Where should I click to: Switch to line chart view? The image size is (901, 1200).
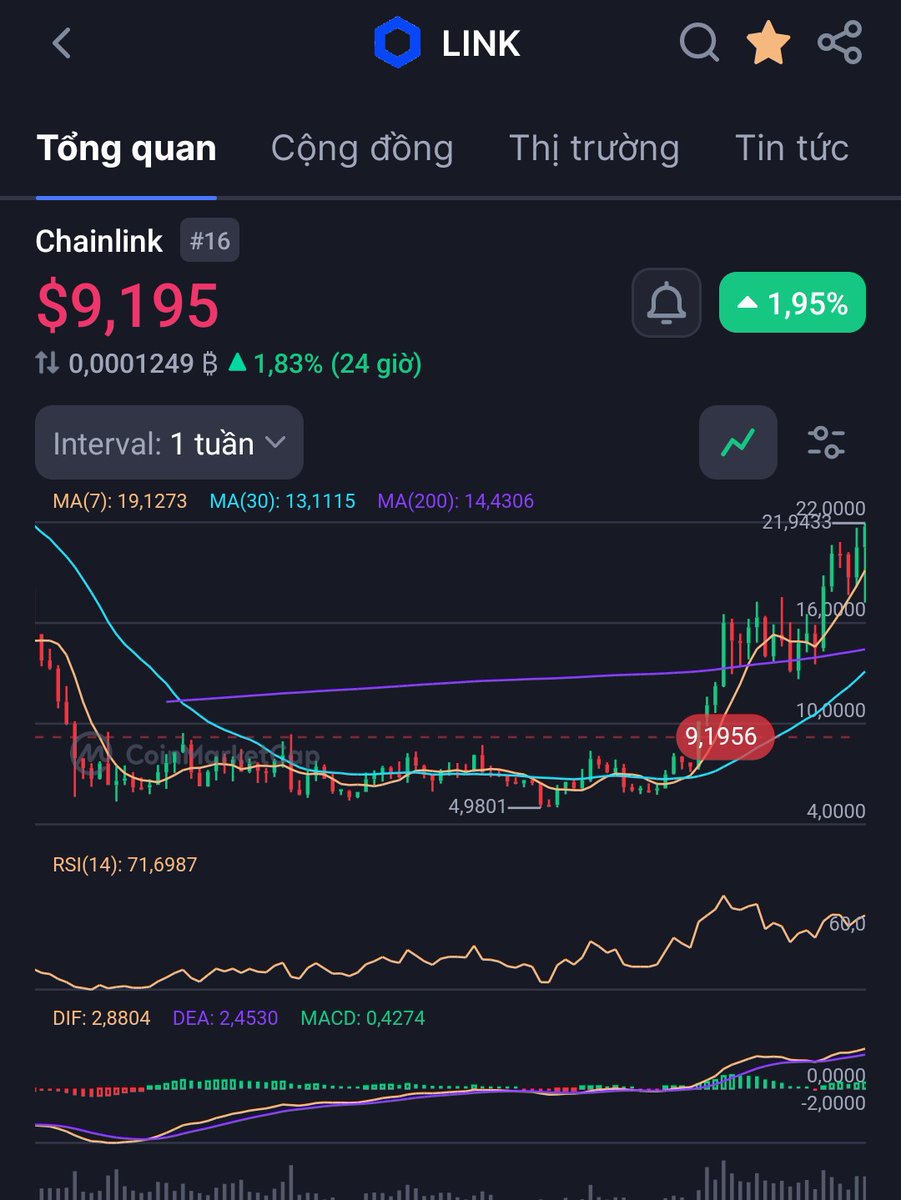tap(738, 442)
